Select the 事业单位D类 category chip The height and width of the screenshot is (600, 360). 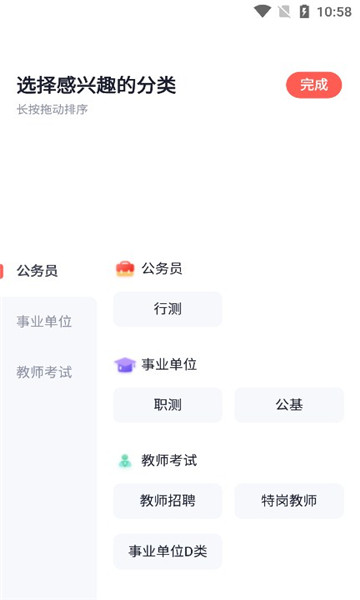tap(168, 551)
